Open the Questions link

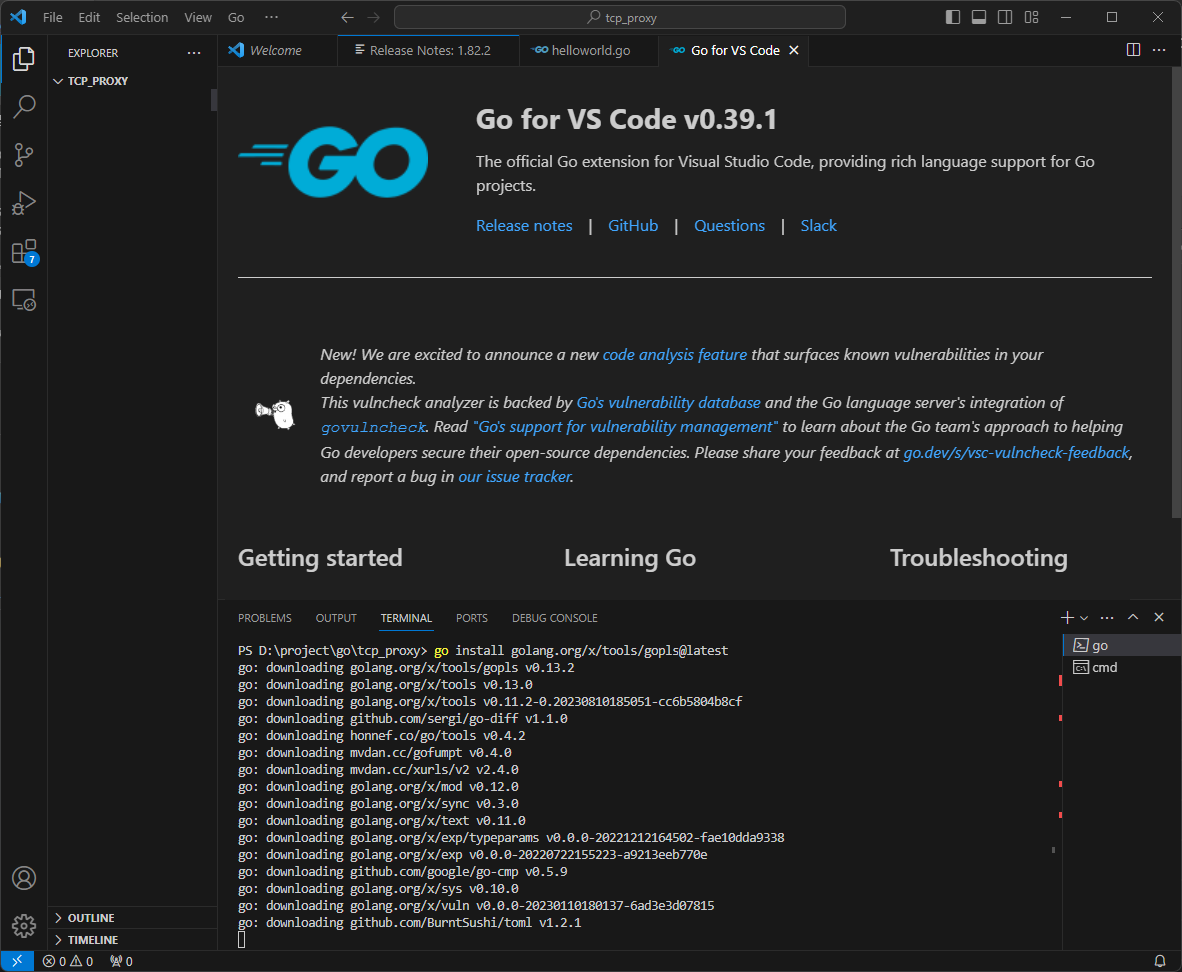coord(729,225)
